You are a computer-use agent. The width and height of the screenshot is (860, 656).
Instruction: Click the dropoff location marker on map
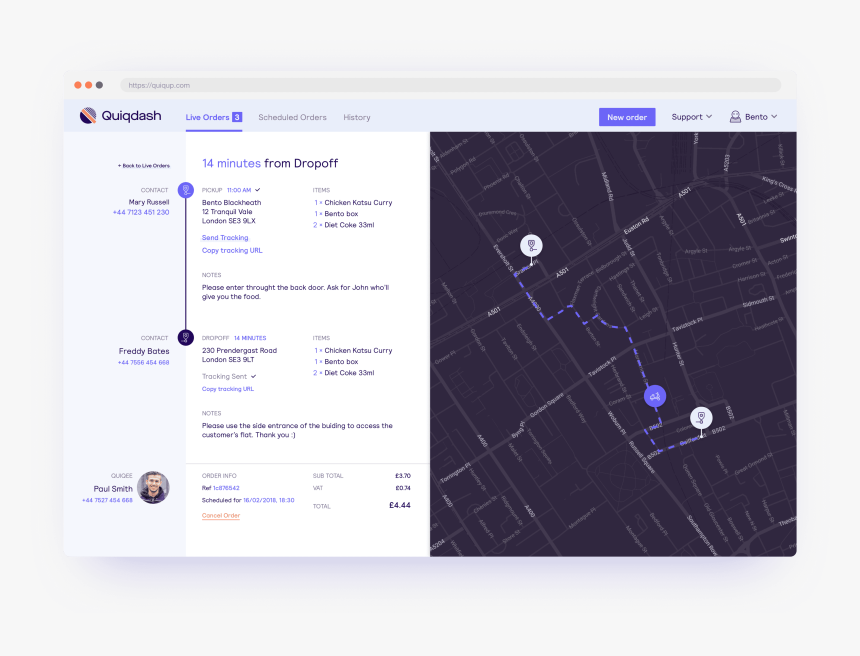pos(701,418)
